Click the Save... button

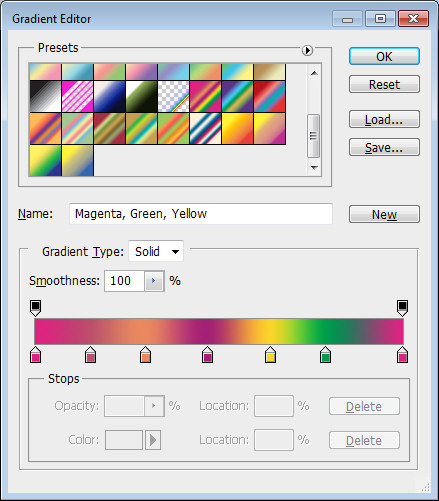click(x=384, y=147)
